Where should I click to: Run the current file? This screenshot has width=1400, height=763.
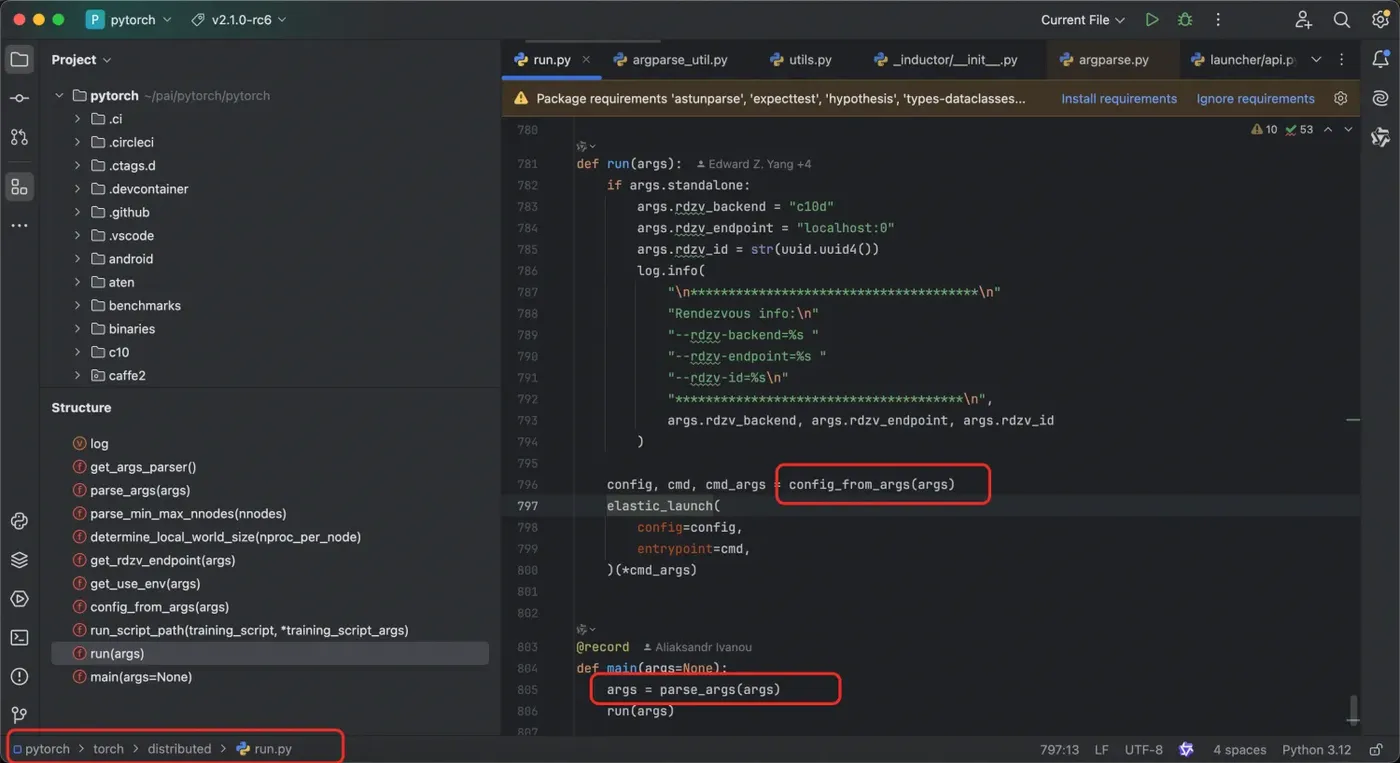click(x=1152, y=20)
